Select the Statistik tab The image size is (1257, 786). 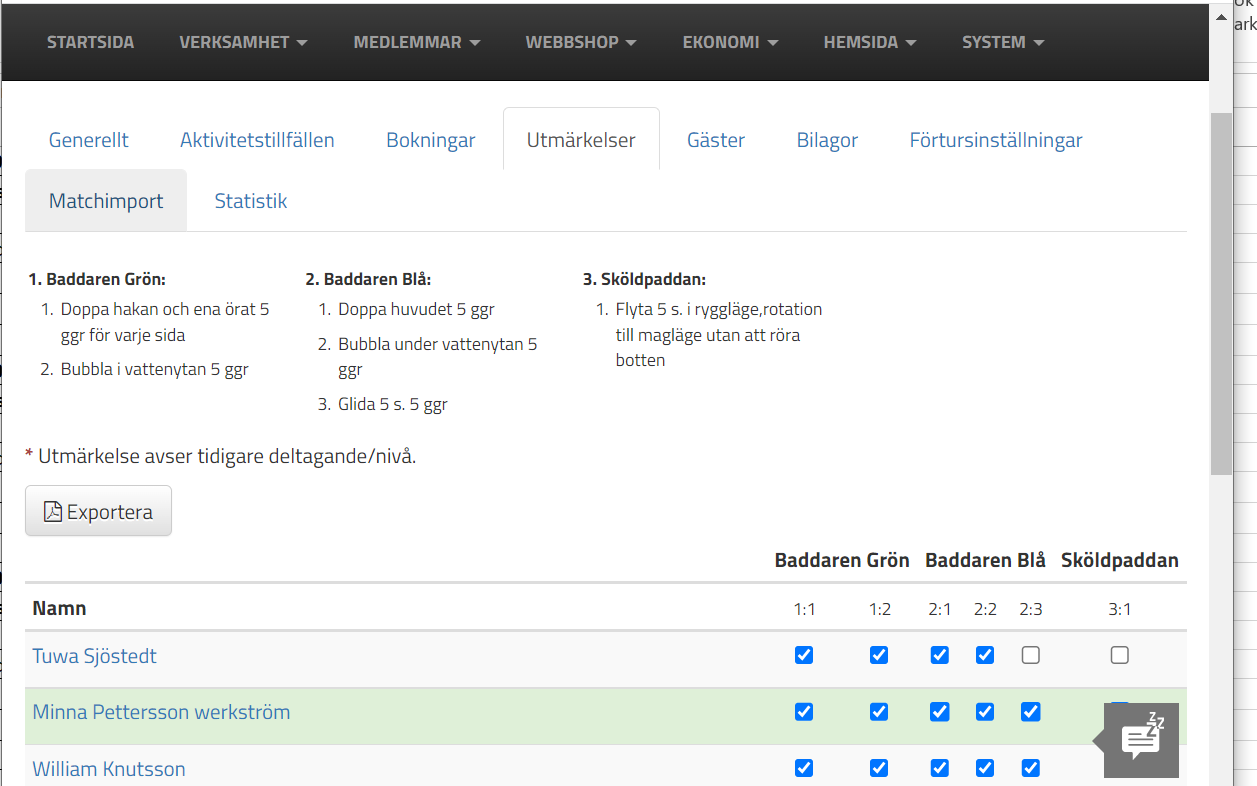[x=251, y=201]
